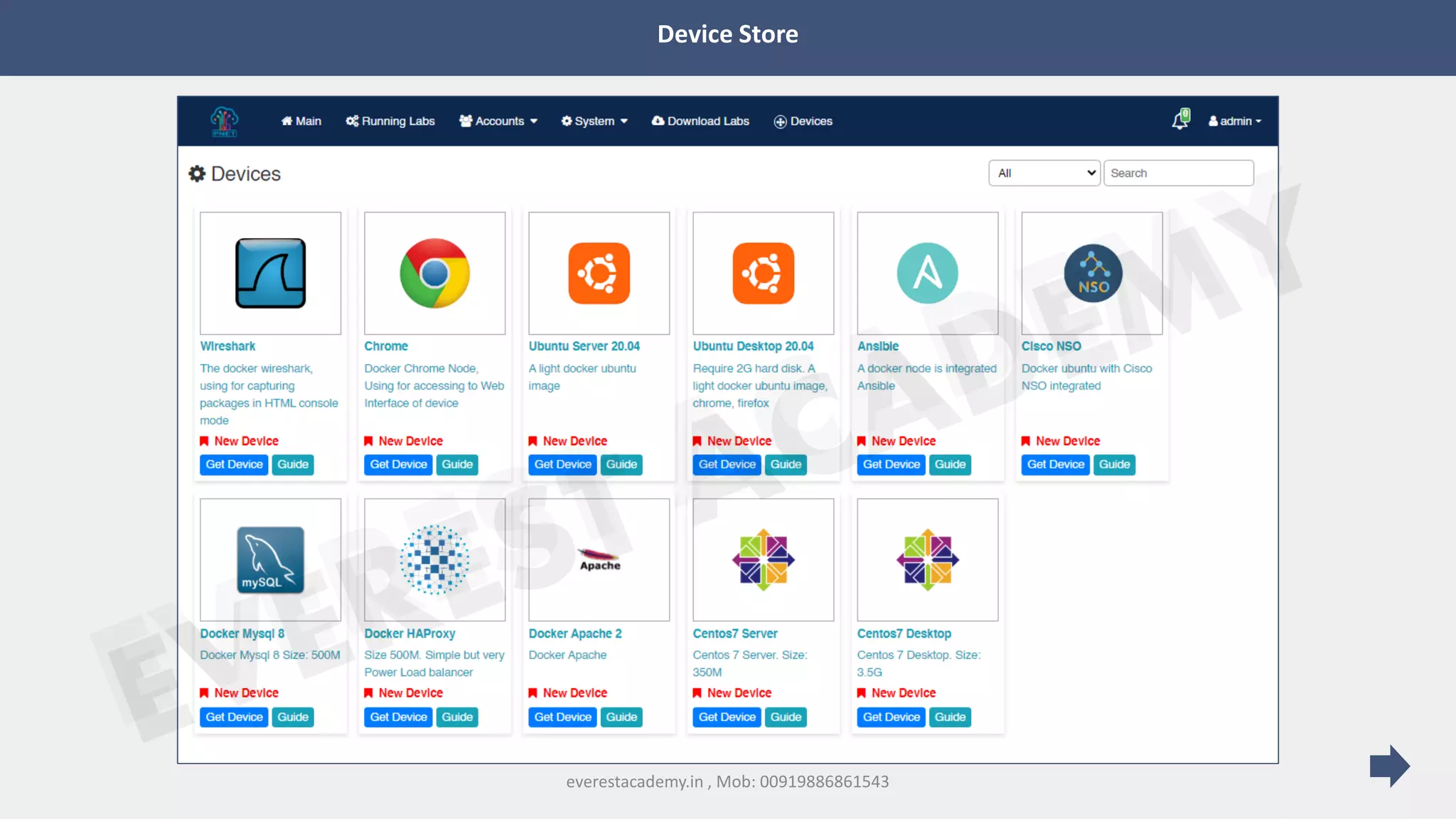This screenshot has height=819, width=1456.
Task: Expand the Accounts dropdown menu
Action: click(x=498, y=121)
